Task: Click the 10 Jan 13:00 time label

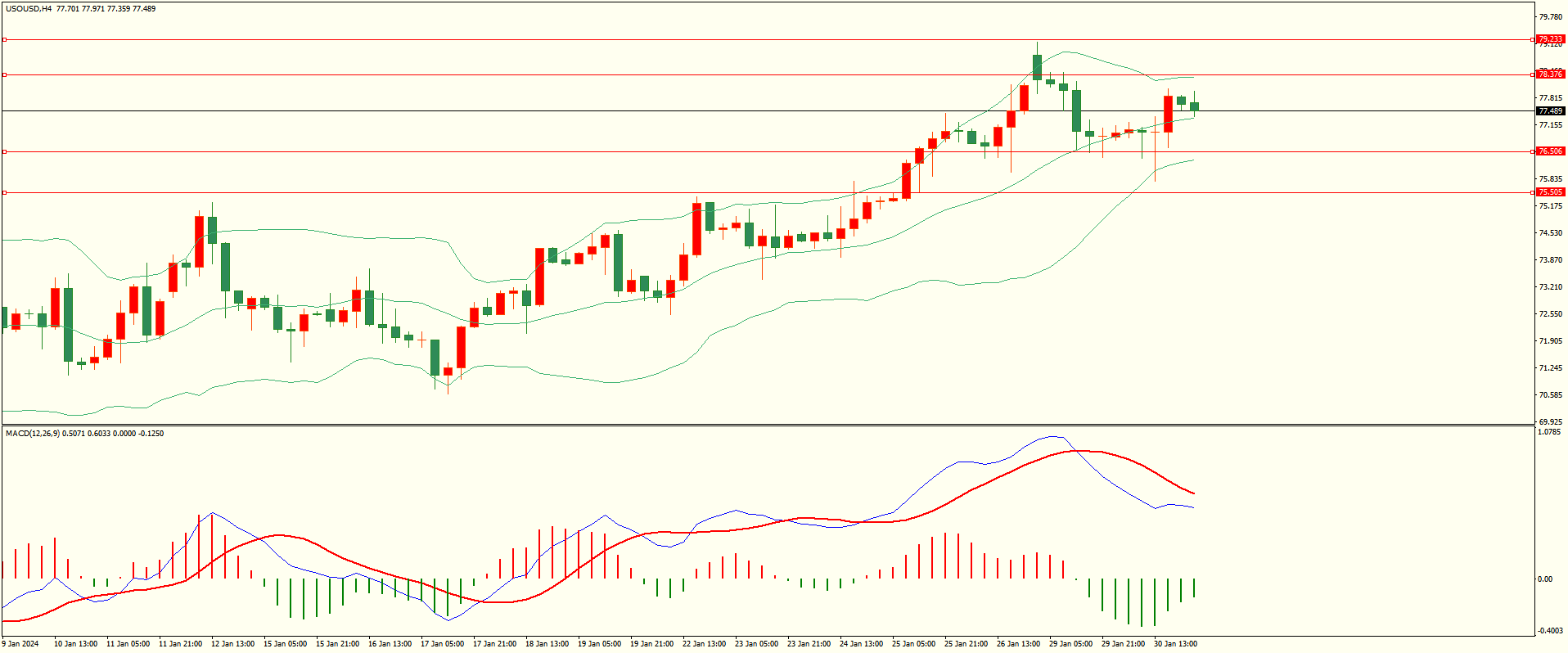Action: tap(75, 644)
